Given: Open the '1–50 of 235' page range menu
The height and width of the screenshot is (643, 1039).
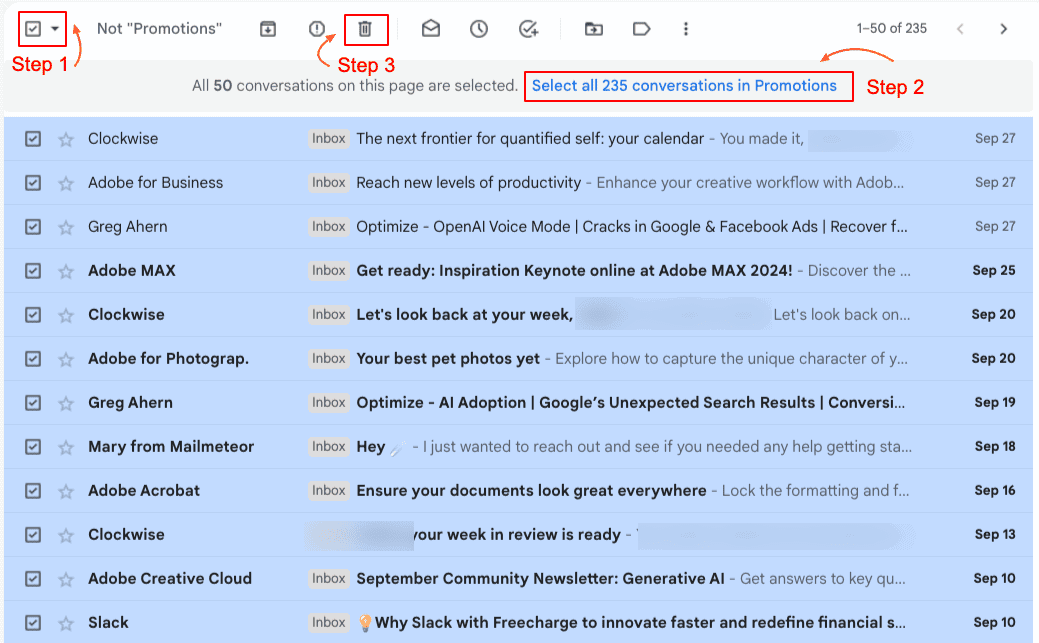Looking at the screenshot, I should point(891,29).
